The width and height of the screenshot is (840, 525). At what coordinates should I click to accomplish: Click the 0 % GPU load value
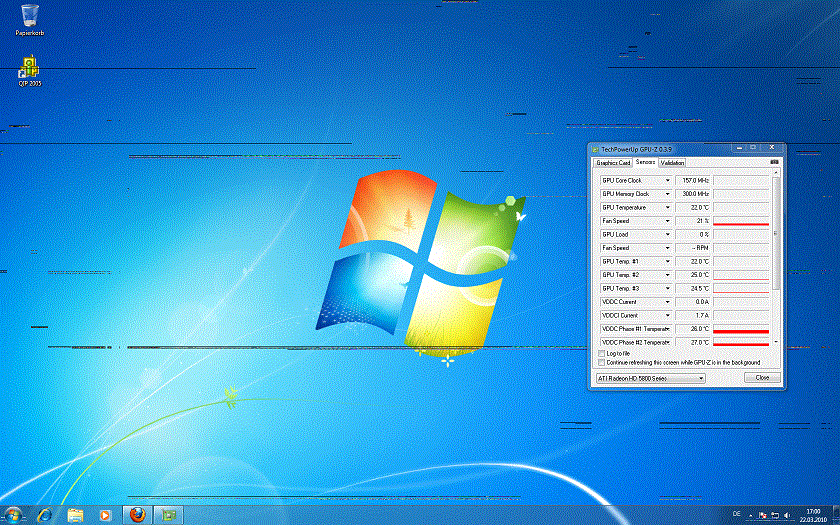(693, 235)
